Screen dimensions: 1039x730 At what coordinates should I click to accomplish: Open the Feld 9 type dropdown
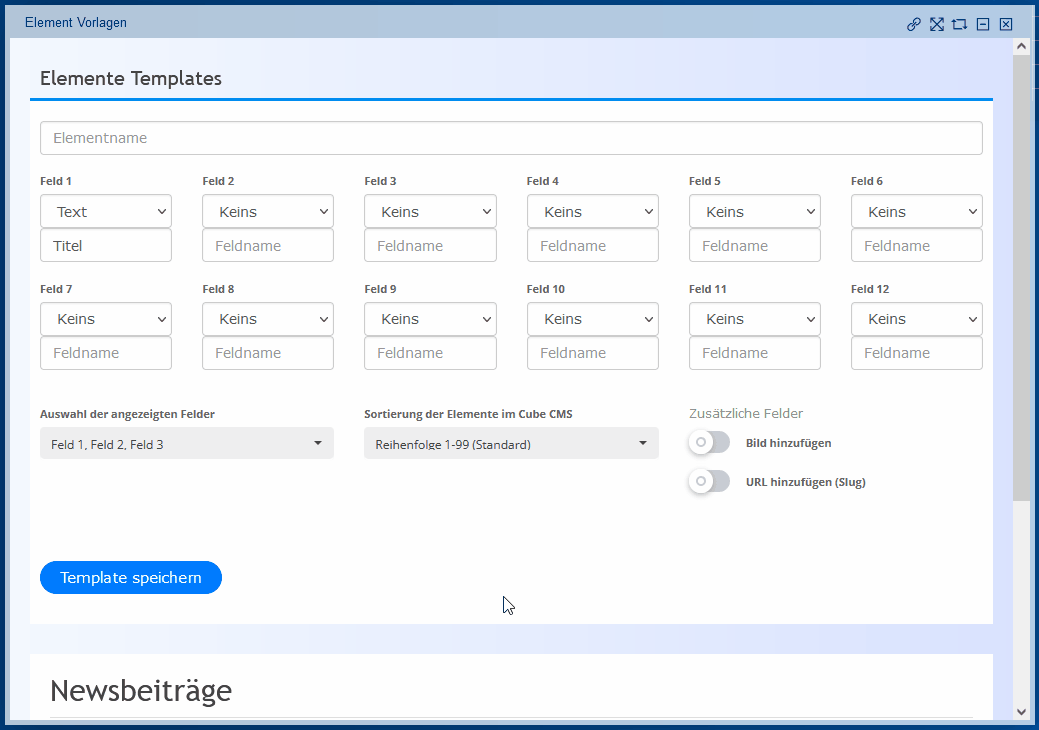click(x=430, y=319)
